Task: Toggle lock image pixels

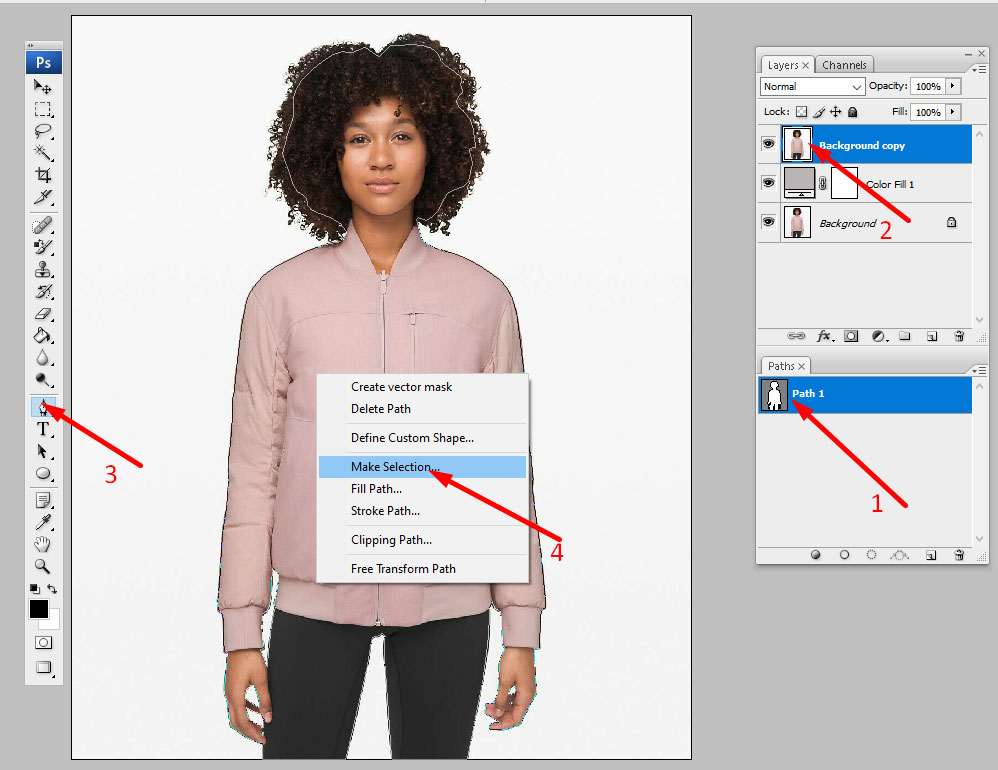Action: 819,112
